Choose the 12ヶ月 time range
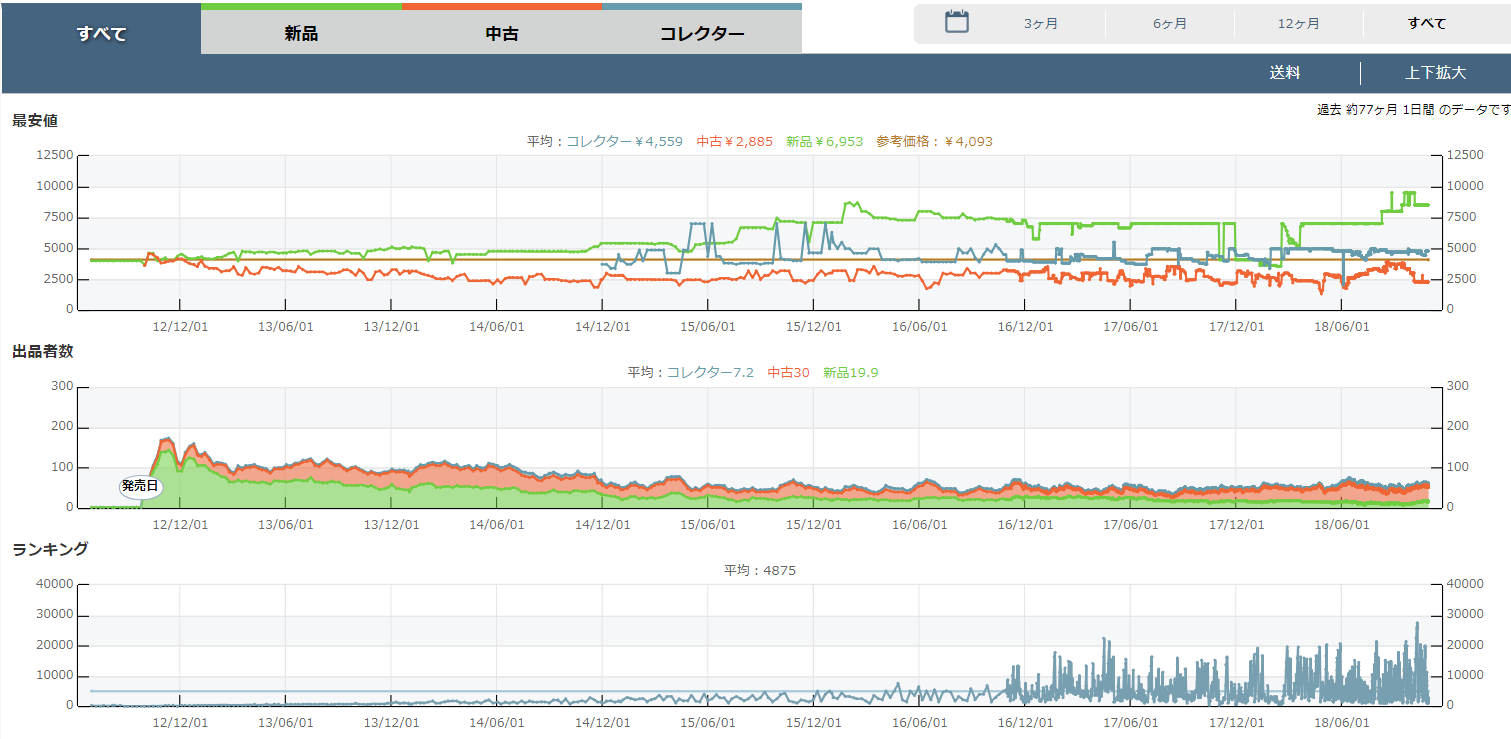This screenshot has height=739, width=1511. point(1298,24)
